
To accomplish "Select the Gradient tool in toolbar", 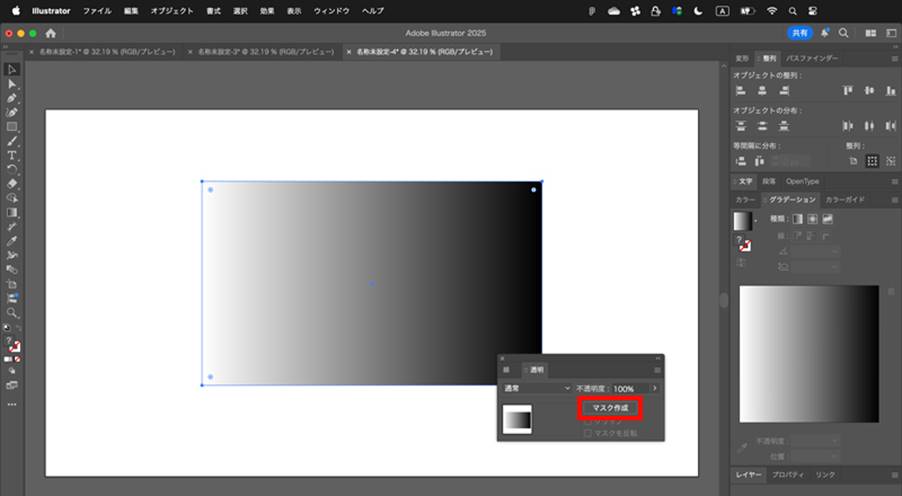I will tap(12, 212).
